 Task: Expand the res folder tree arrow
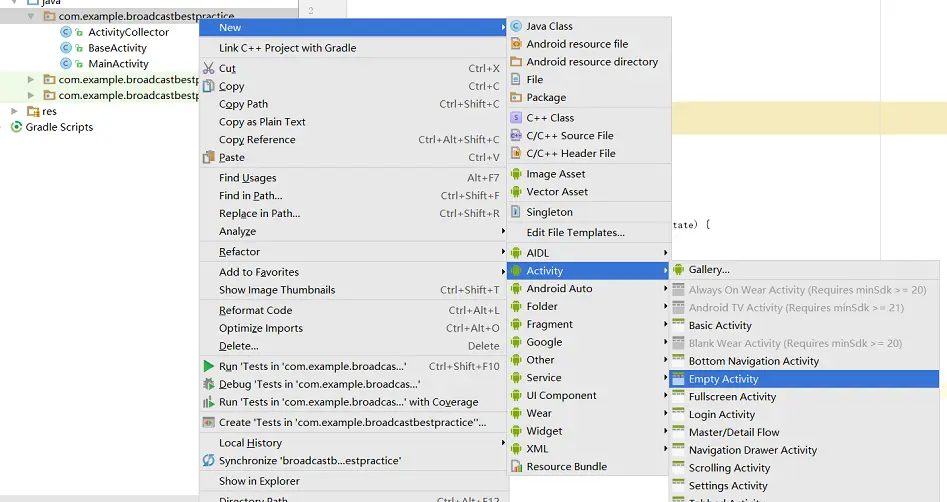(14, 111)
